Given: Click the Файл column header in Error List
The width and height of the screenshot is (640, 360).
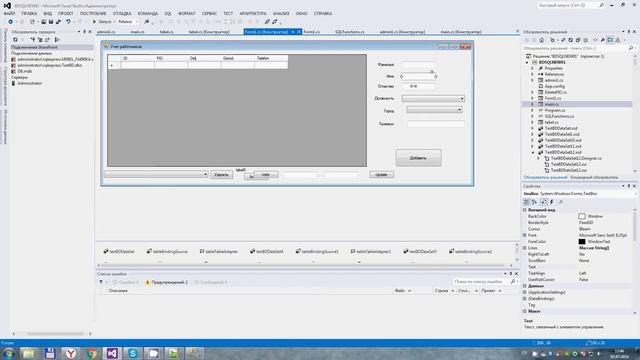Looking at the screenshot, I should 400,291.
